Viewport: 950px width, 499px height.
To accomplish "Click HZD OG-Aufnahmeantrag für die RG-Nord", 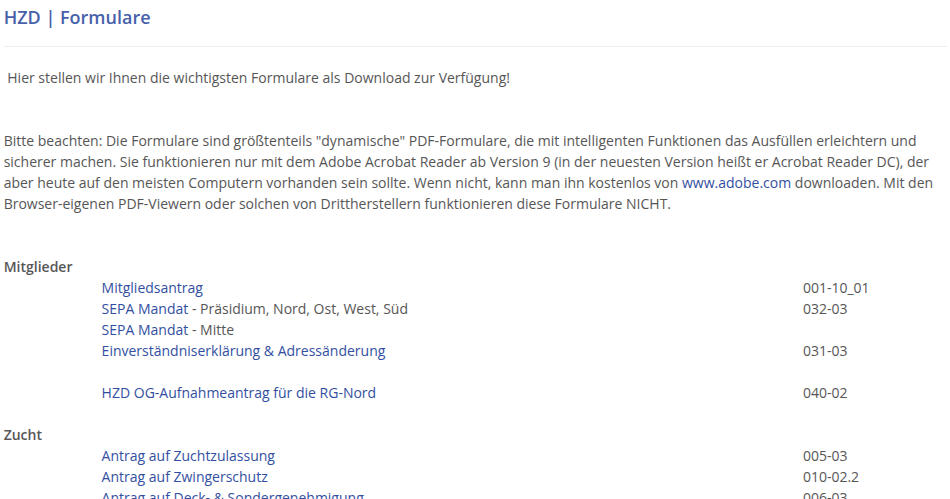I will (238, 393).
